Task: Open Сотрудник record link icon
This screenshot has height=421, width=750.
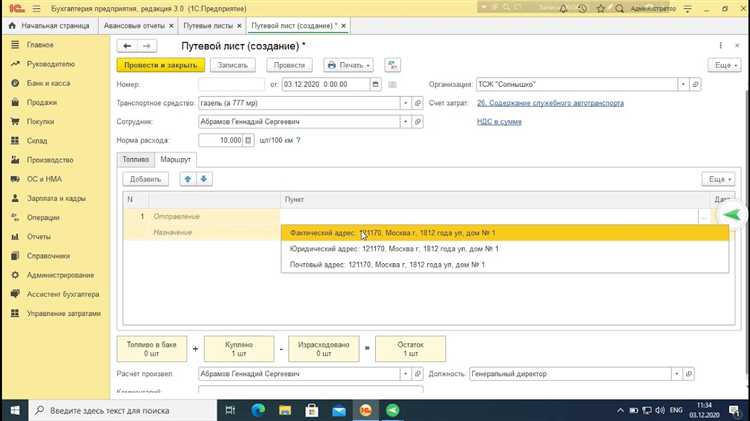Action: point(418,122)
